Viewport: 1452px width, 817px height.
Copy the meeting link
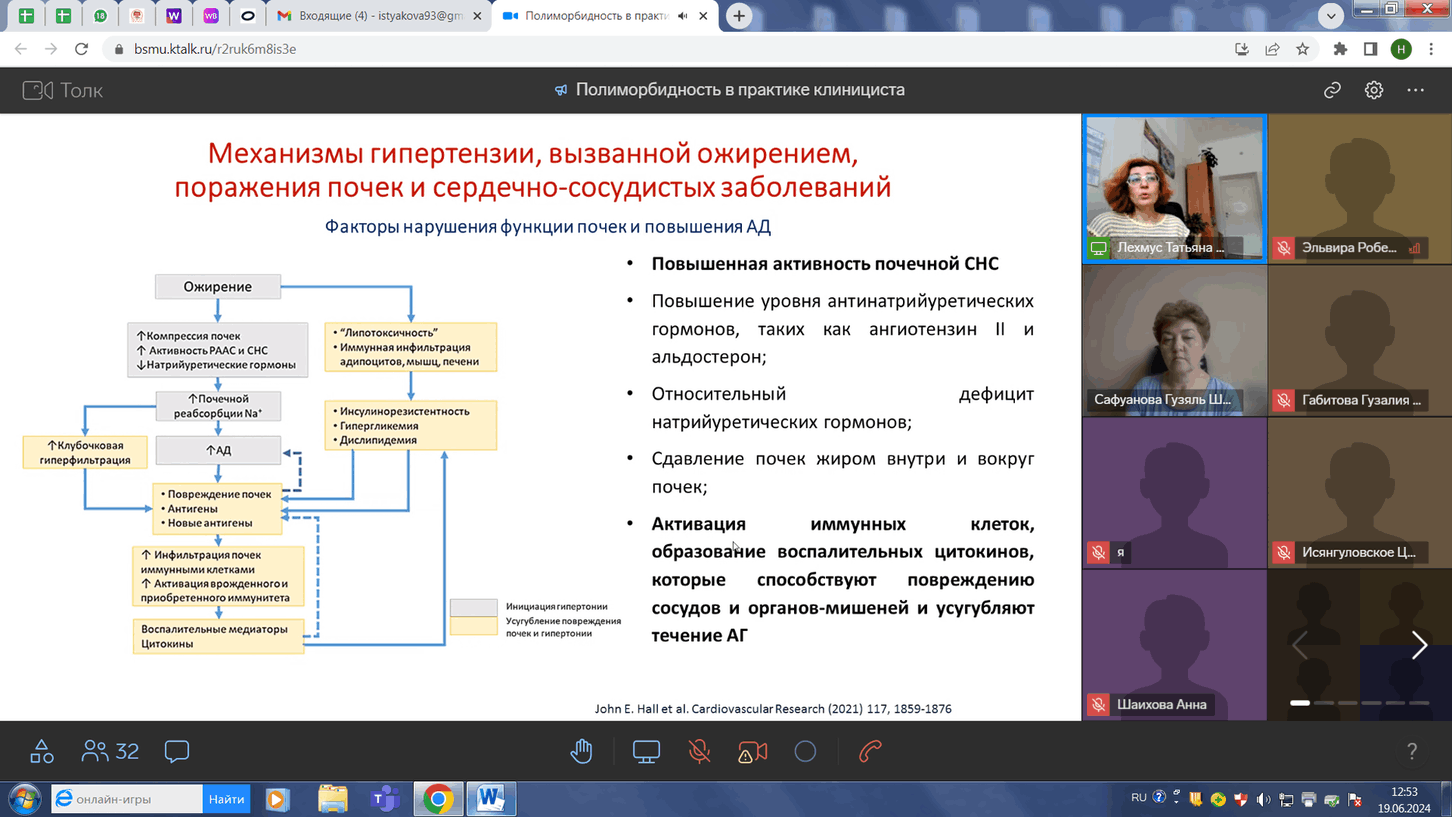[1332, 90]
